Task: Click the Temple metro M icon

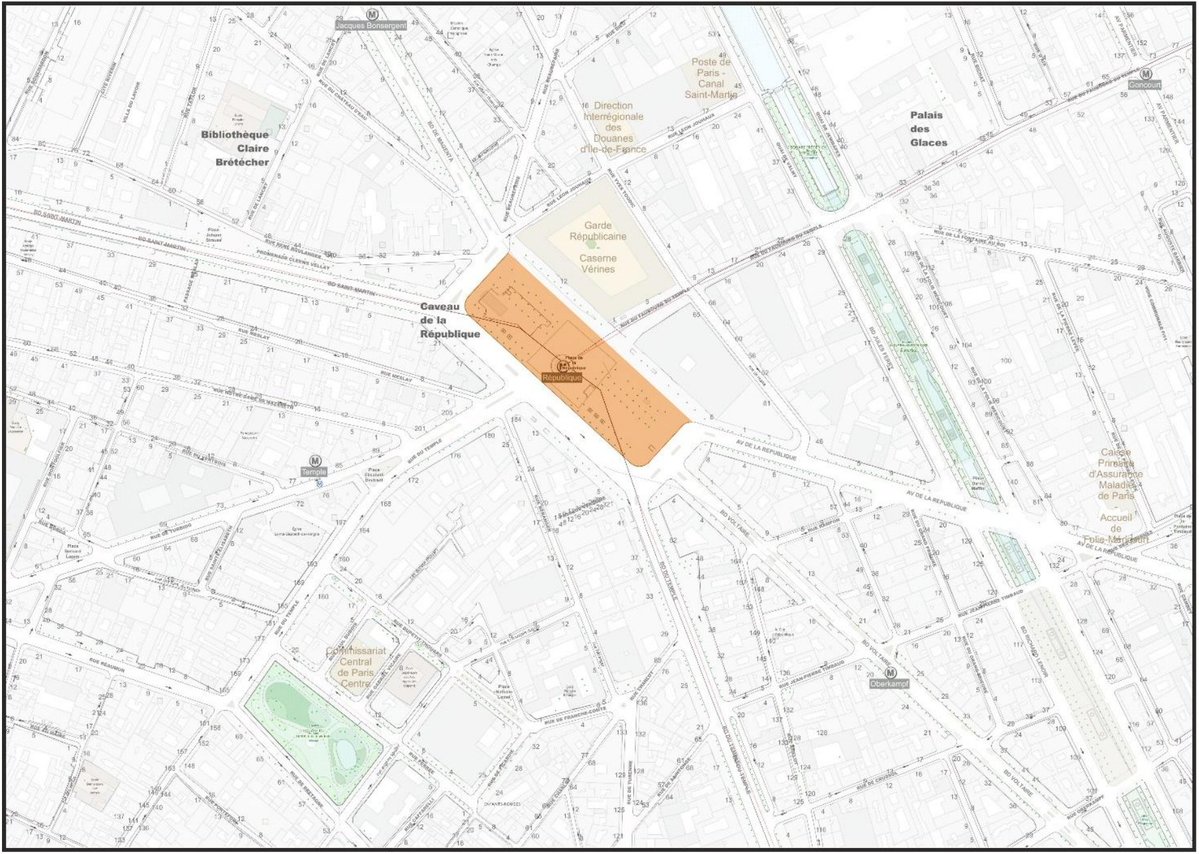Action: click(314, 460)
